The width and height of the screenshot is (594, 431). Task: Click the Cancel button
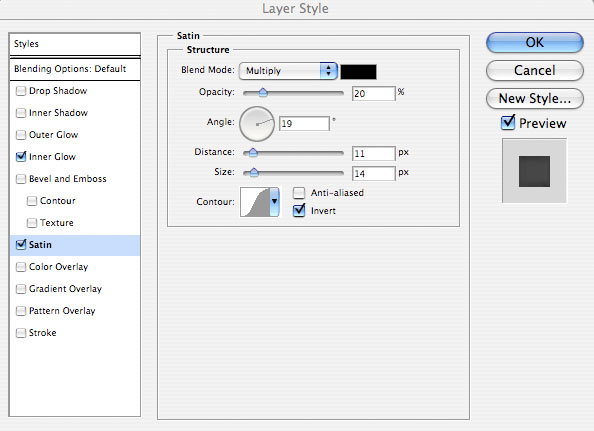click(535, 70)
